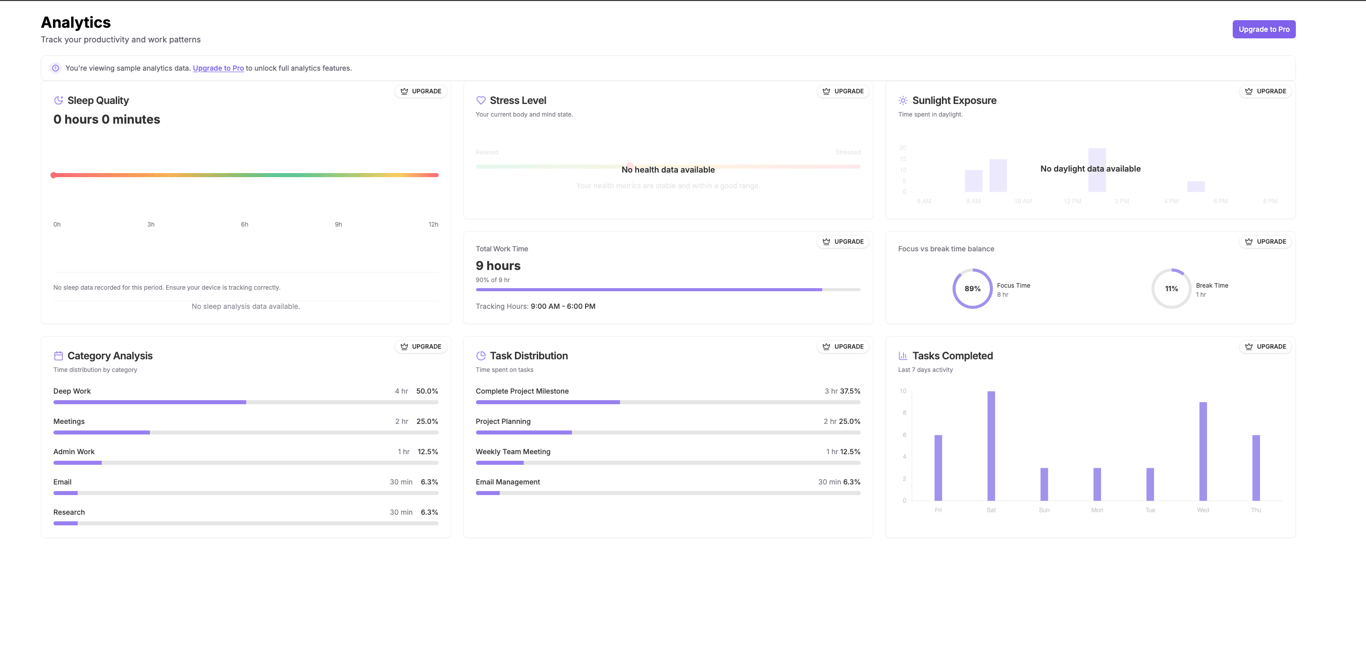Click the bar chart icon beside Tasks Completed
1366x651 pixels.
point(903,355)
